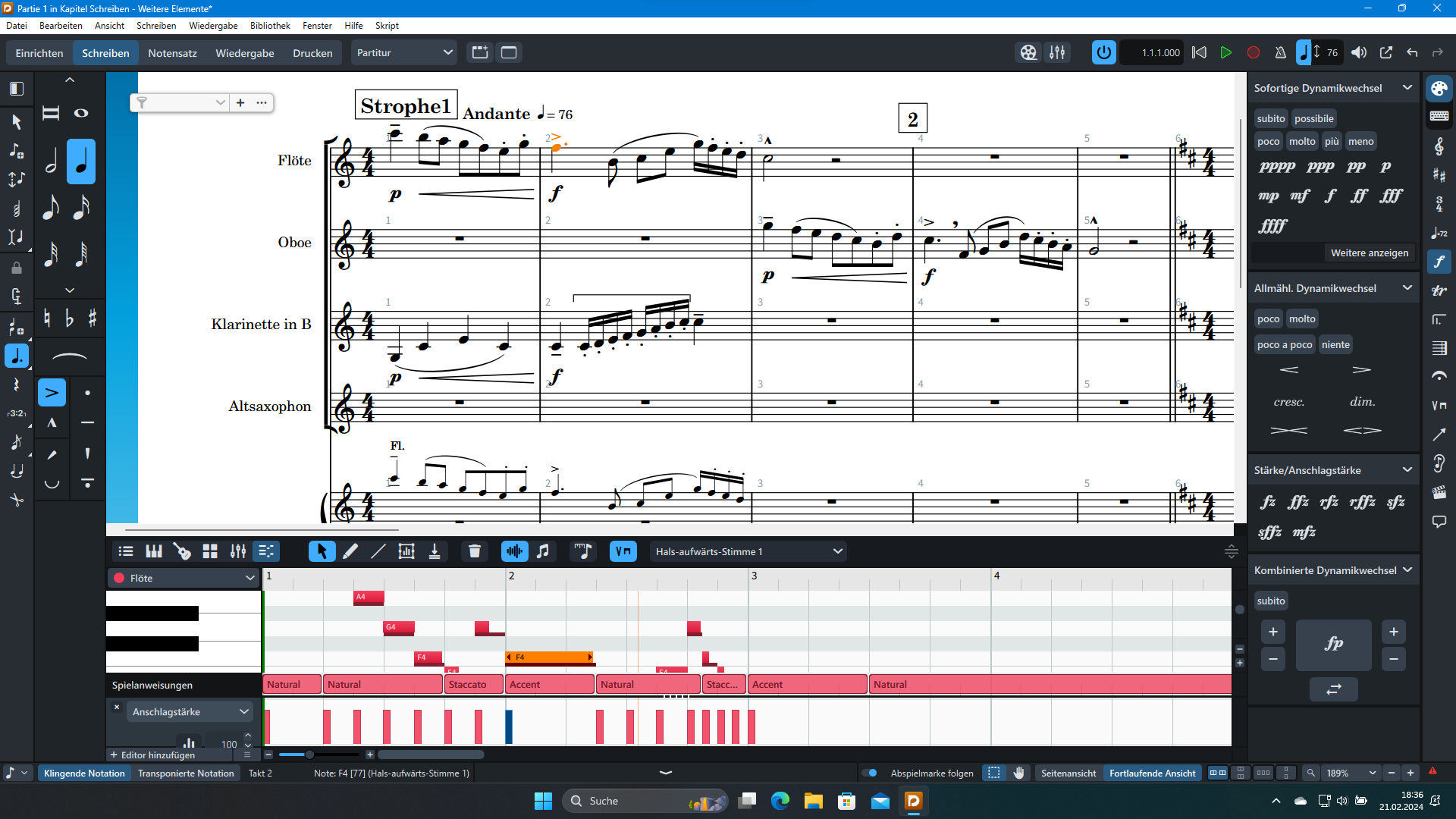Open the Schreiben menu in menu bar
This screenshot has height=819, width=1456.
156,25
